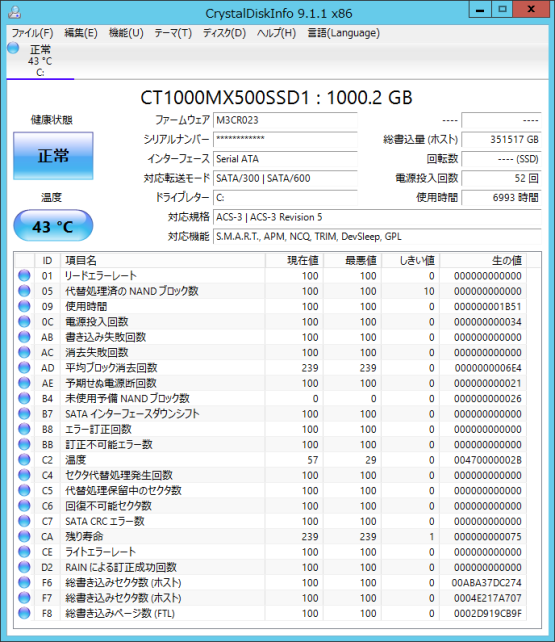Click the status orb in row AC 消去失敗回数
Screen dimensions: 555x642
click(x=24, y=353)
